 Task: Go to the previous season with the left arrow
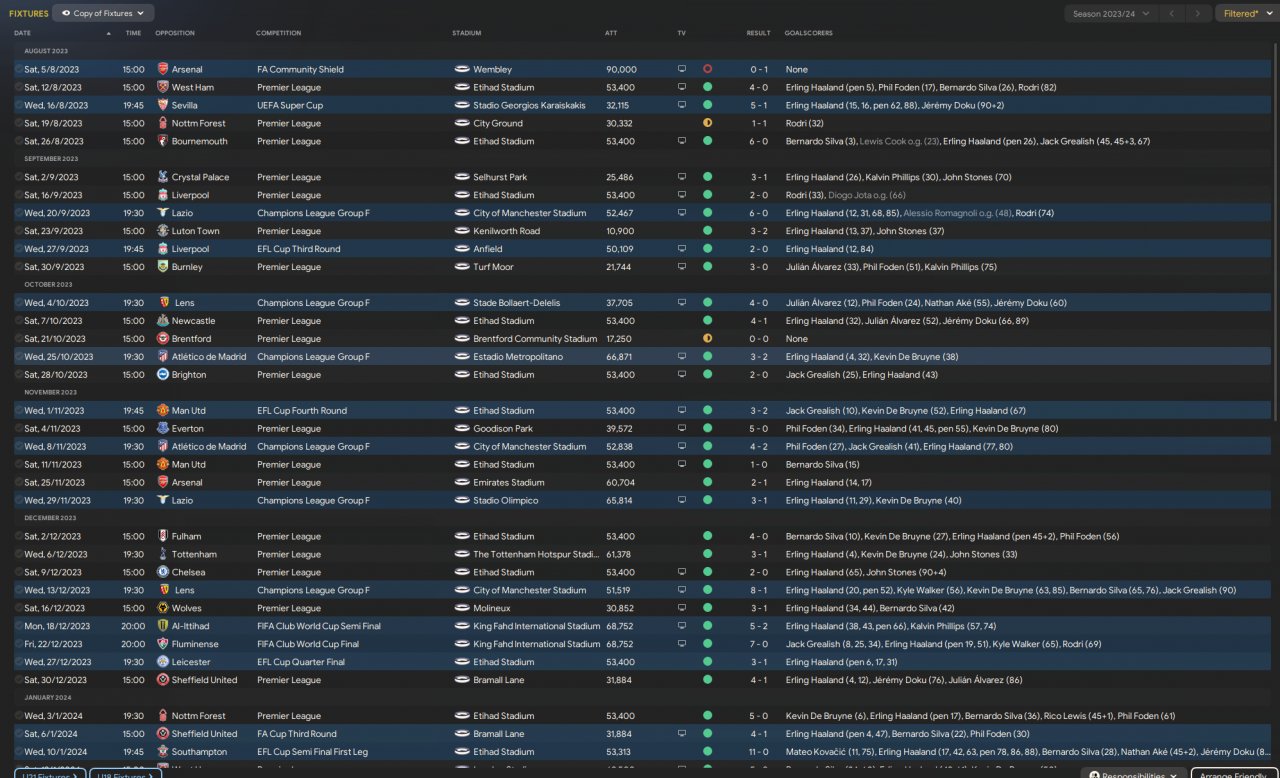(1172, 13)
